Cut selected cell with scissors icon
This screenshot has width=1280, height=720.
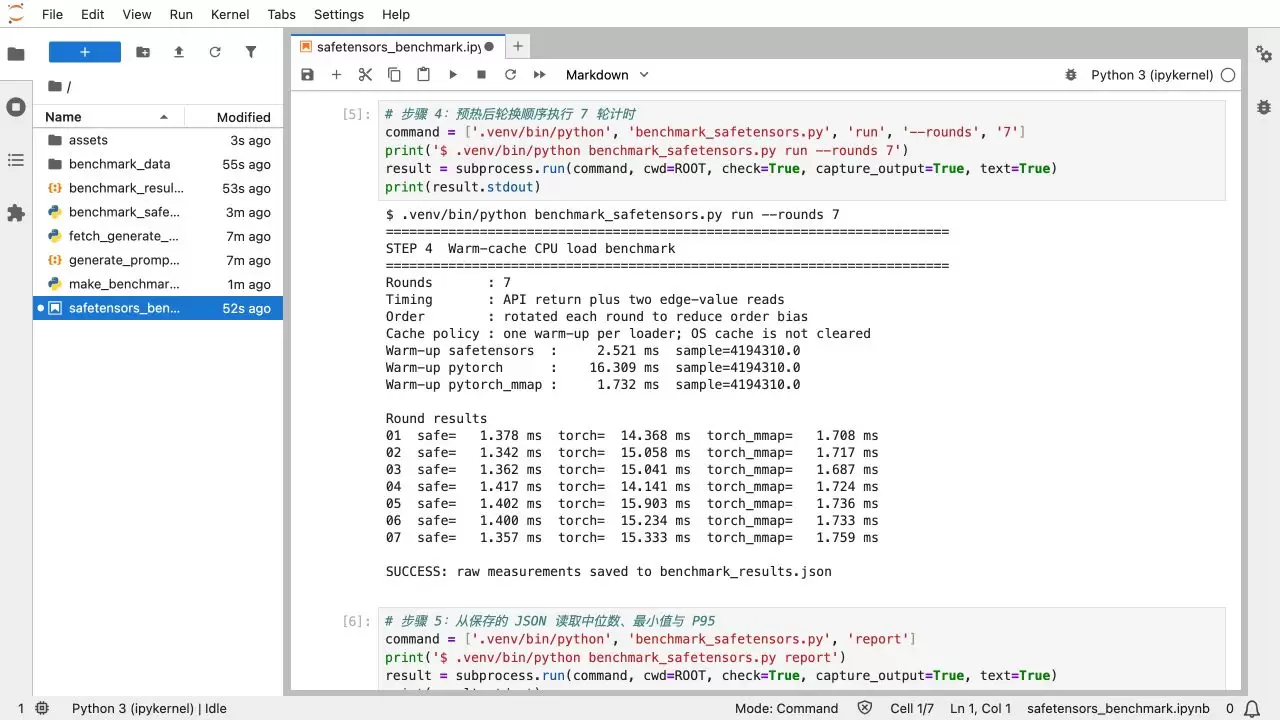click(365, 75)
